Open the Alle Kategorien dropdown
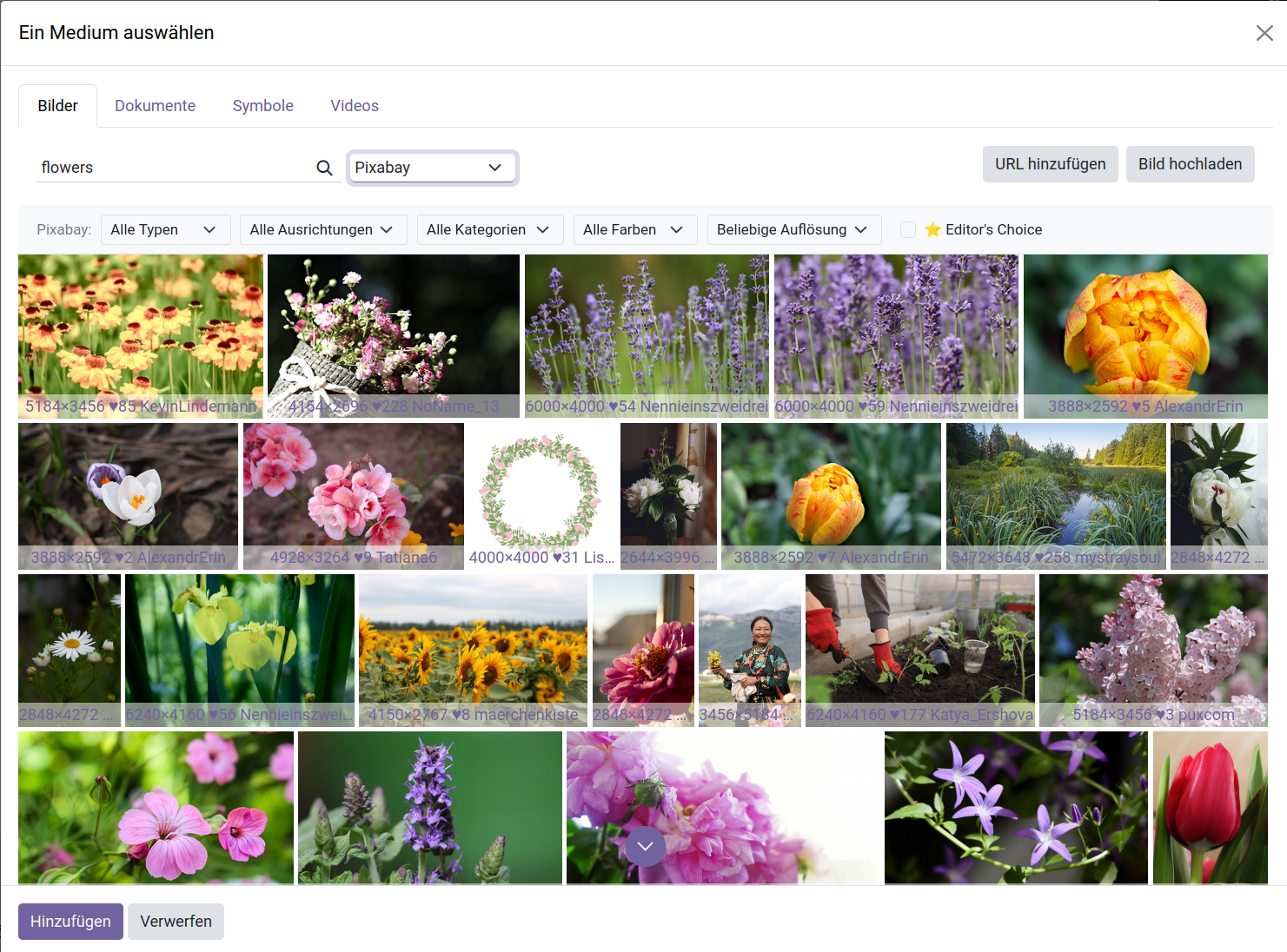 tap(489, 229)
